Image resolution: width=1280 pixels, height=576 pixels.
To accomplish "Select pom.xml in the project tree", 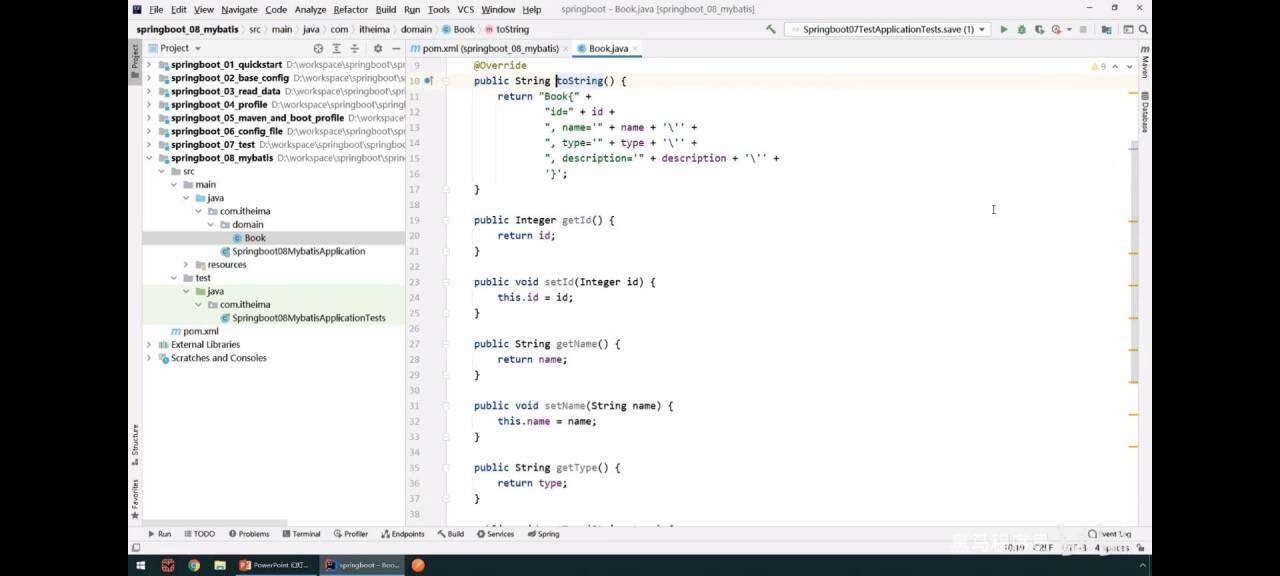I will [195, 331].
